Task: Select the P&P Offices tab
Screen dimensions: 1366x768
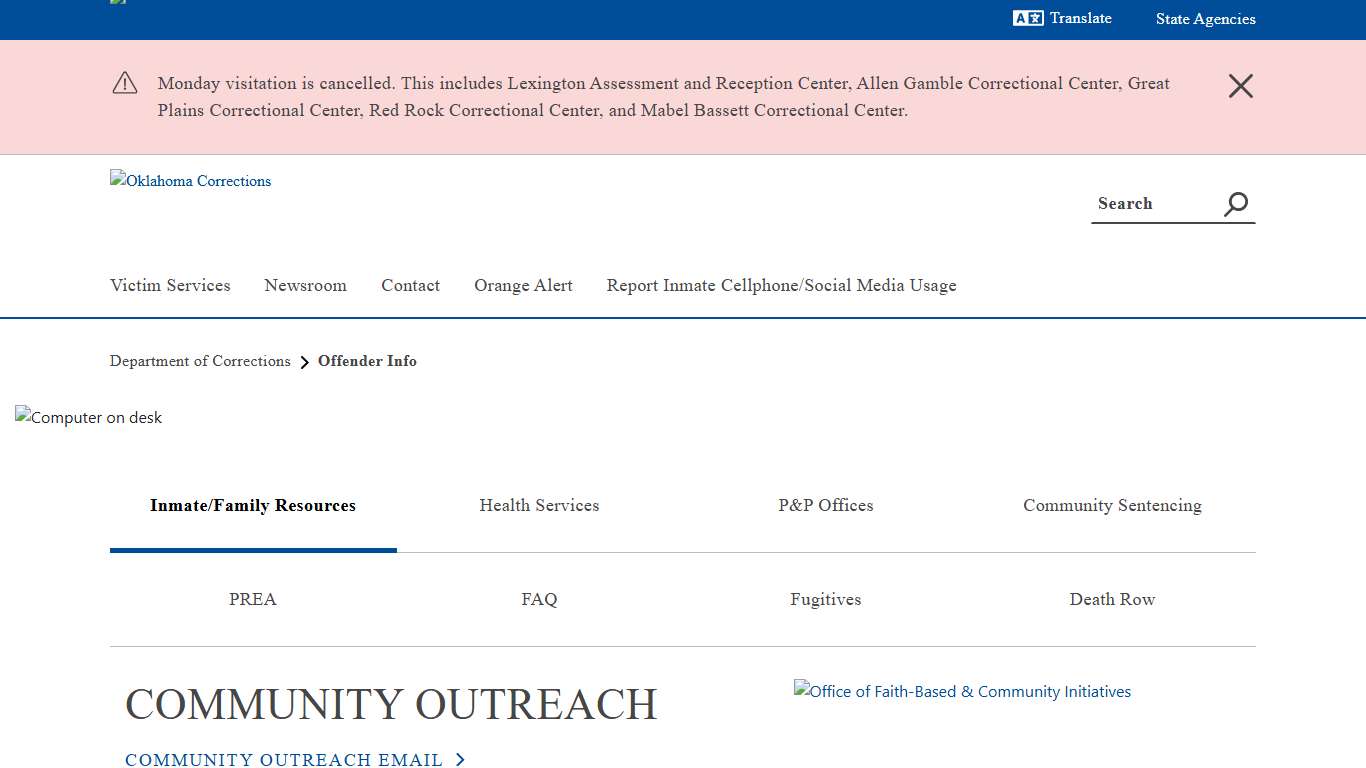Action: (x=826, y=506)
